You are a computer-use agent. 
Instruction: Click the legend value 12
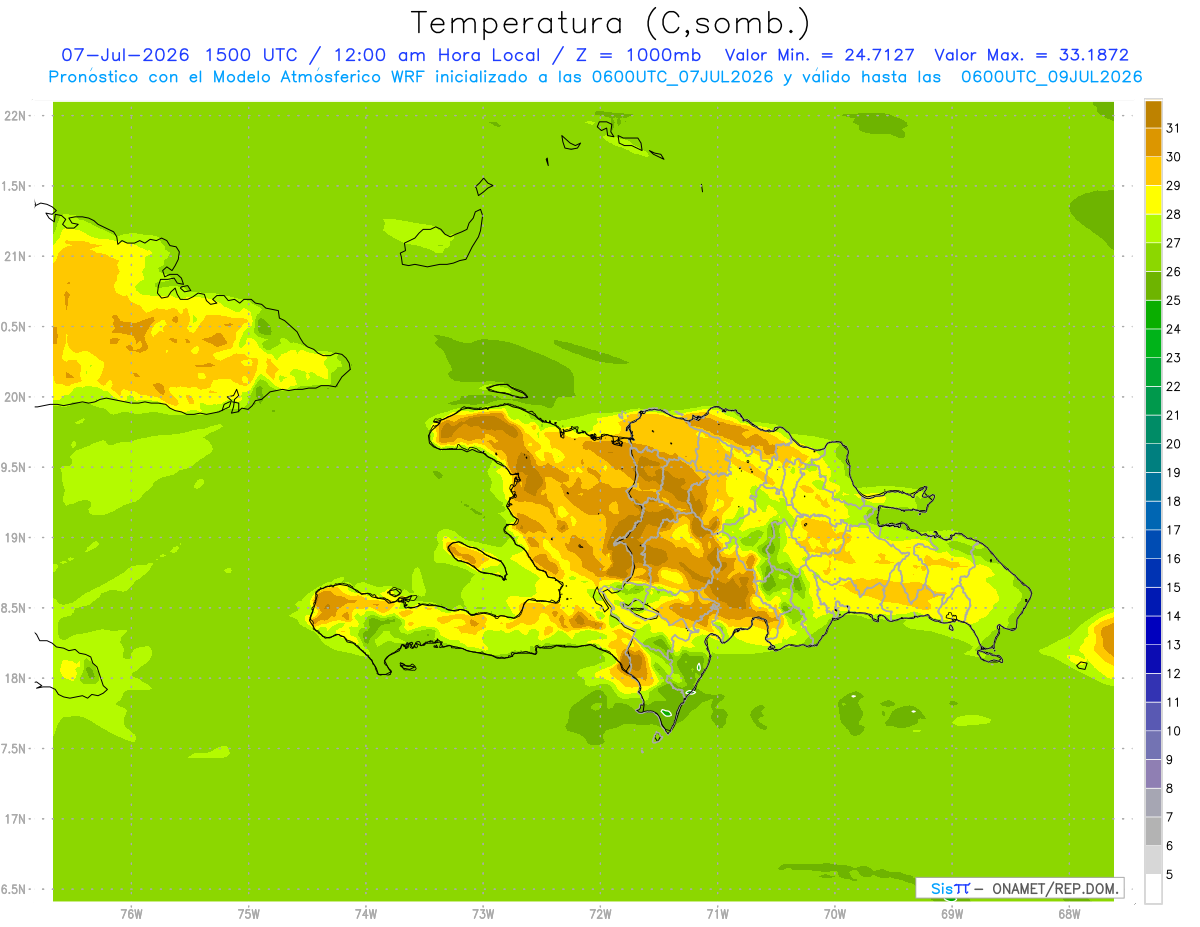[1174, 673]
